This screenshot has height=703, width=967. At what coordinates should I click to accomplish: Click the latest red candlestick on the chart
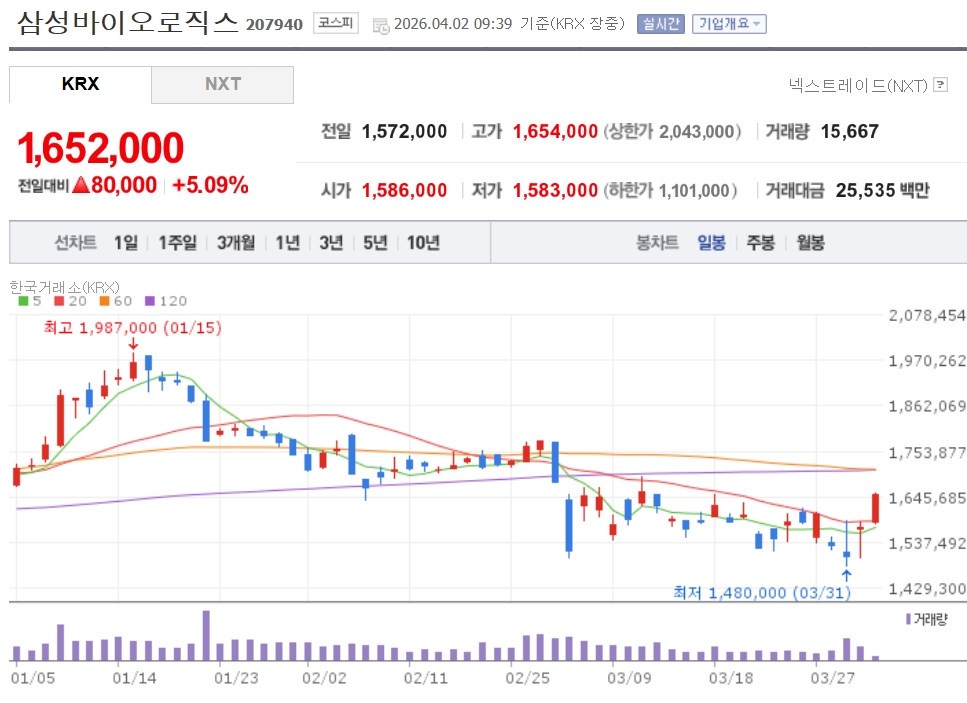click(875, 508)
